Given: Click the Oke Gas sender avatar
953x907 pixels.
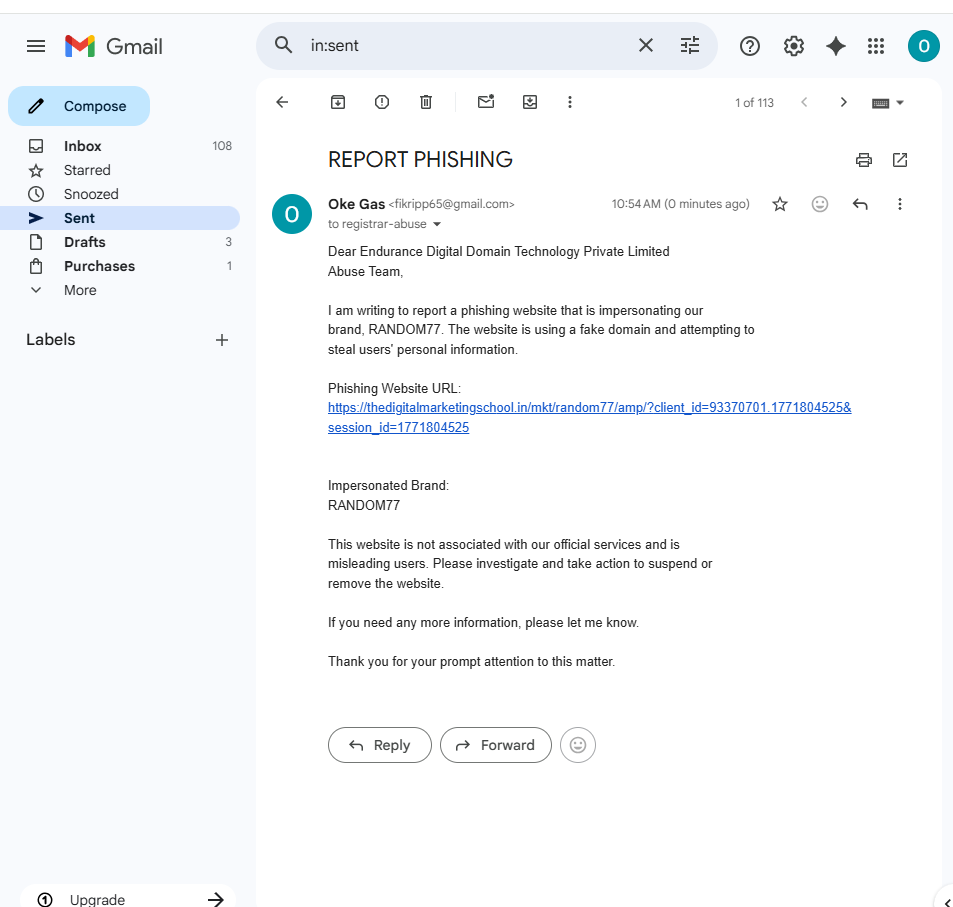Looking at the screenshot, I should coord(292,214).
